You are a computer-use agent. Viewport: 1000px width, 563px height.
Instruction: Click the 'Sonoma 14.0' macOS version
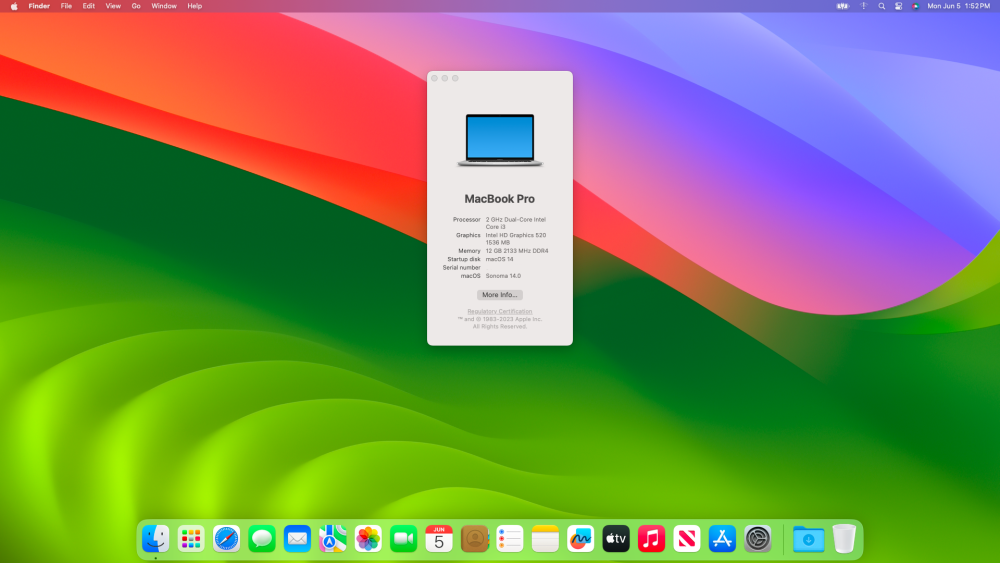coord(503,276)
